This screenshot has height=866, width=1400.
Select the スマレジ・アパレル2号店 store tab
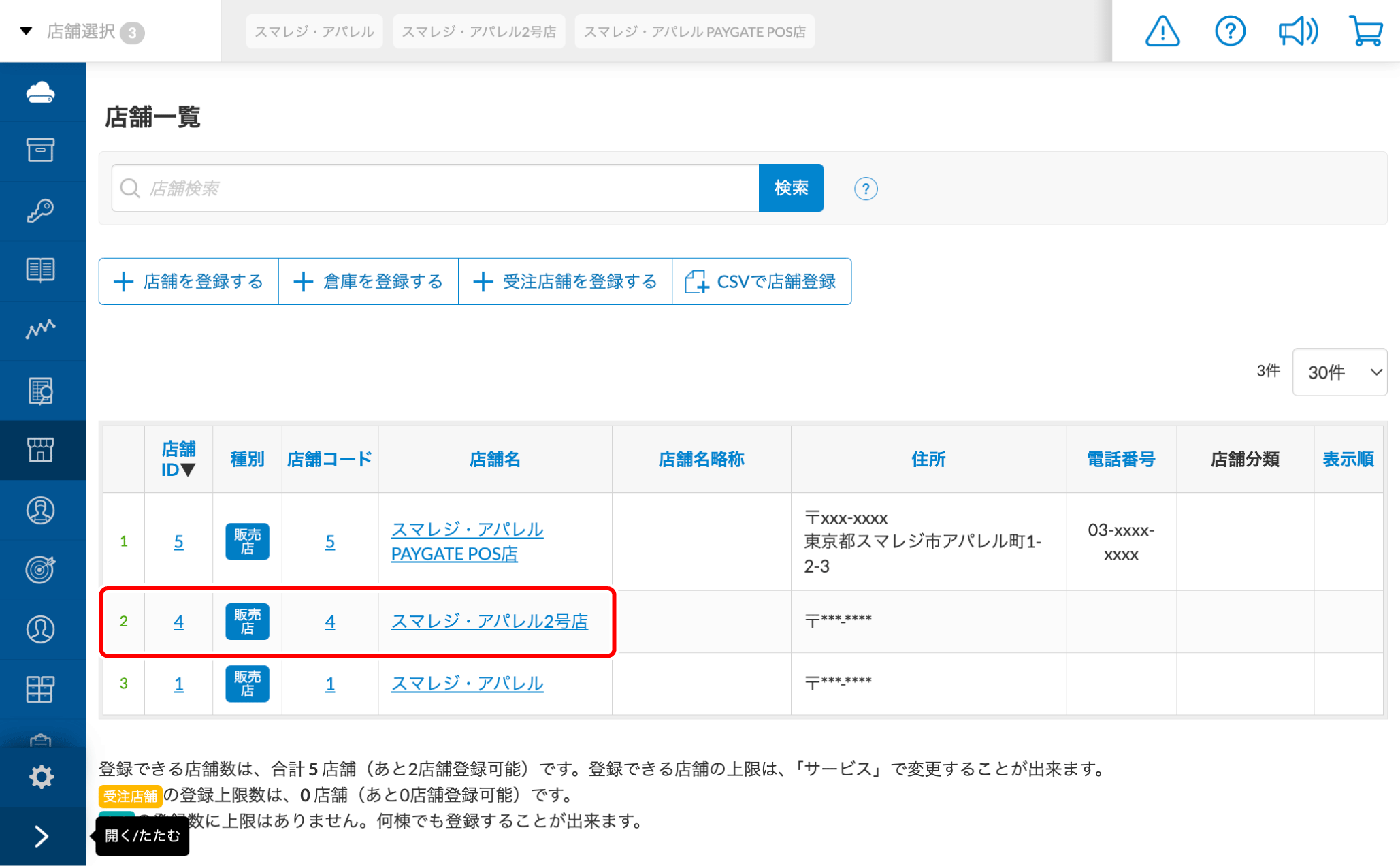(x=478, y=31)
